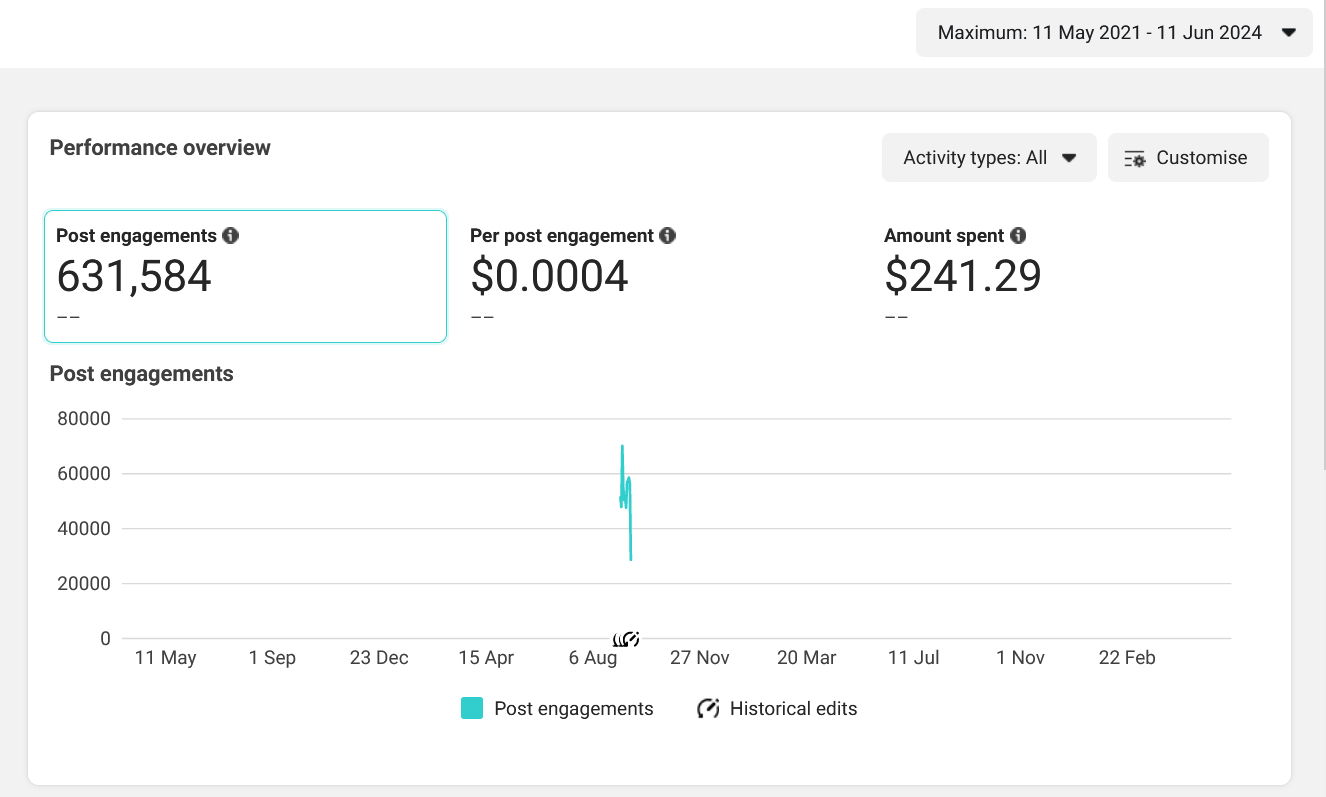Click the teal Post engagements legend swatch

coord(472,709)
